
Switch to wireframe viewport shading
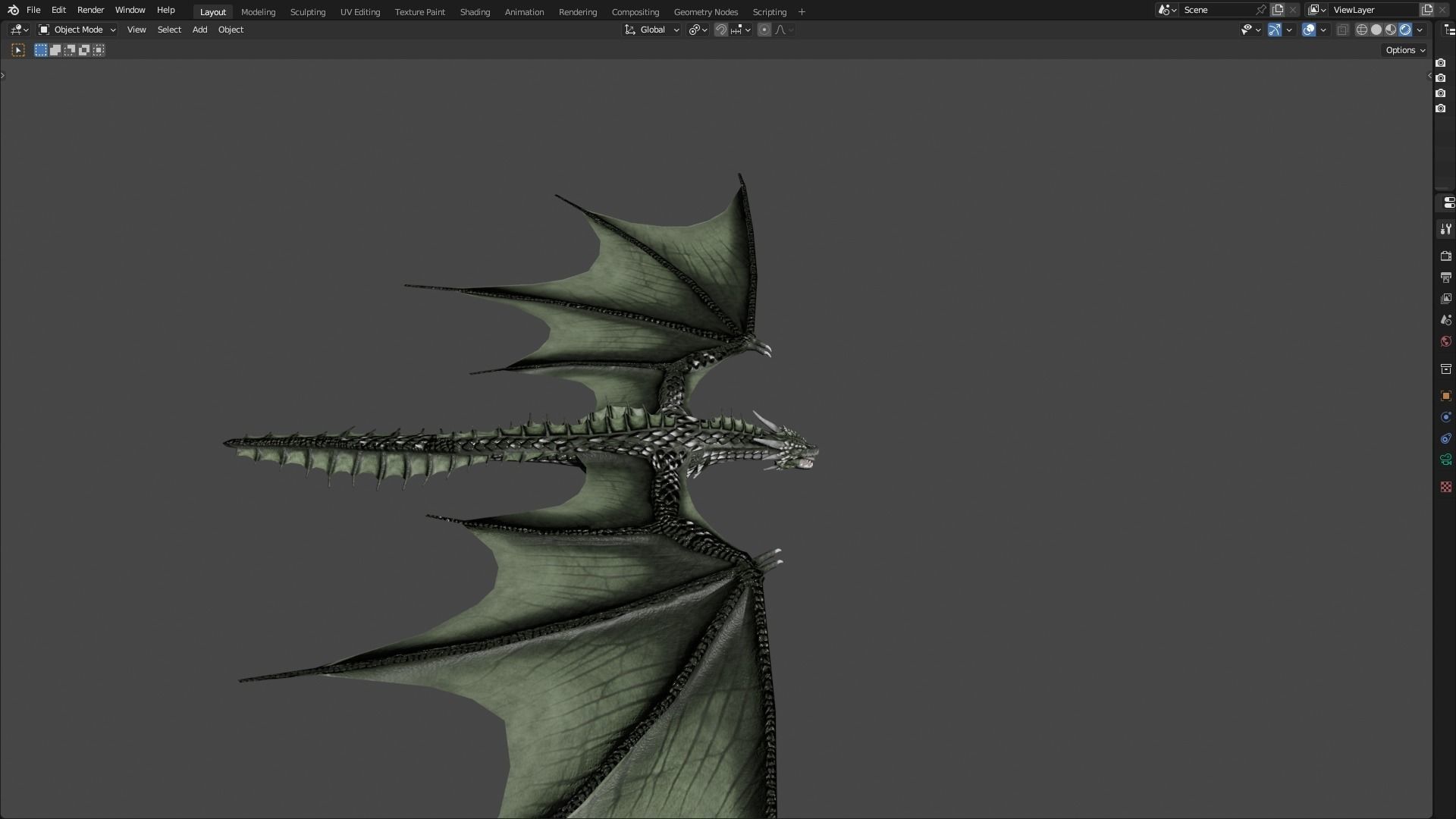point(1362,30)
